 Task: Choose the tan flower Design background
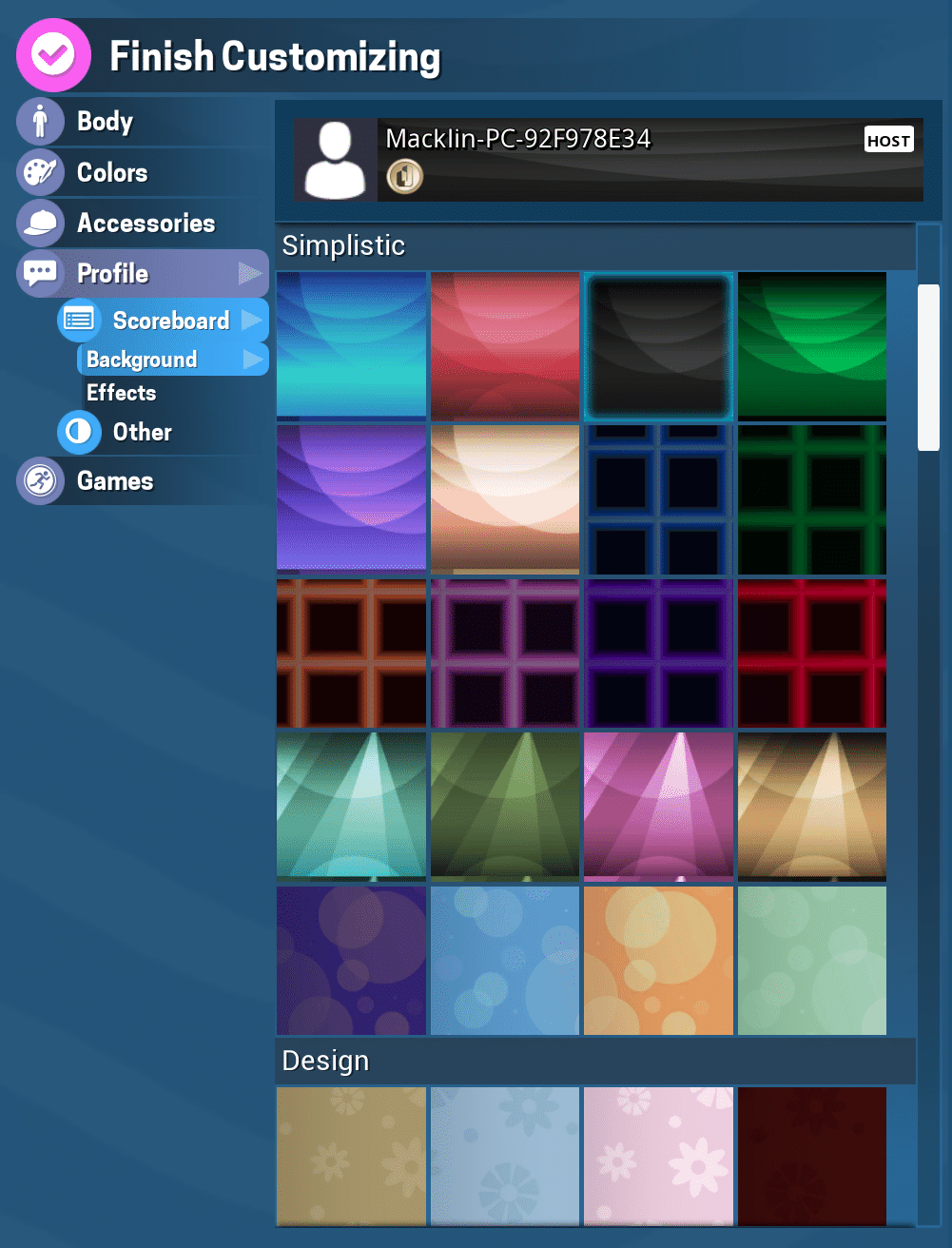[x=352, y=1157]
